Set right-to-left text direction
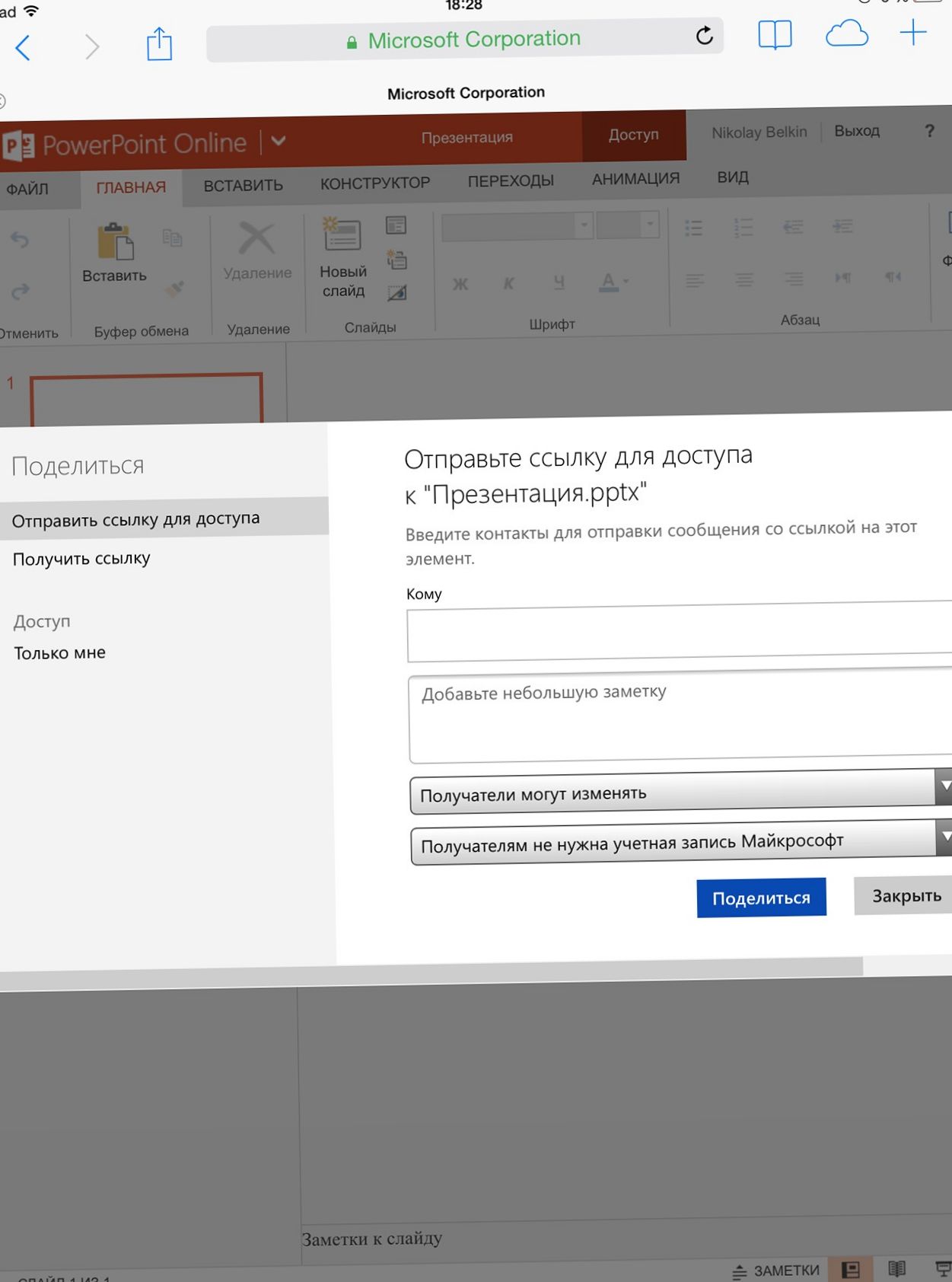The height and width of the screenshot is (1282, 952). point(893,276)
